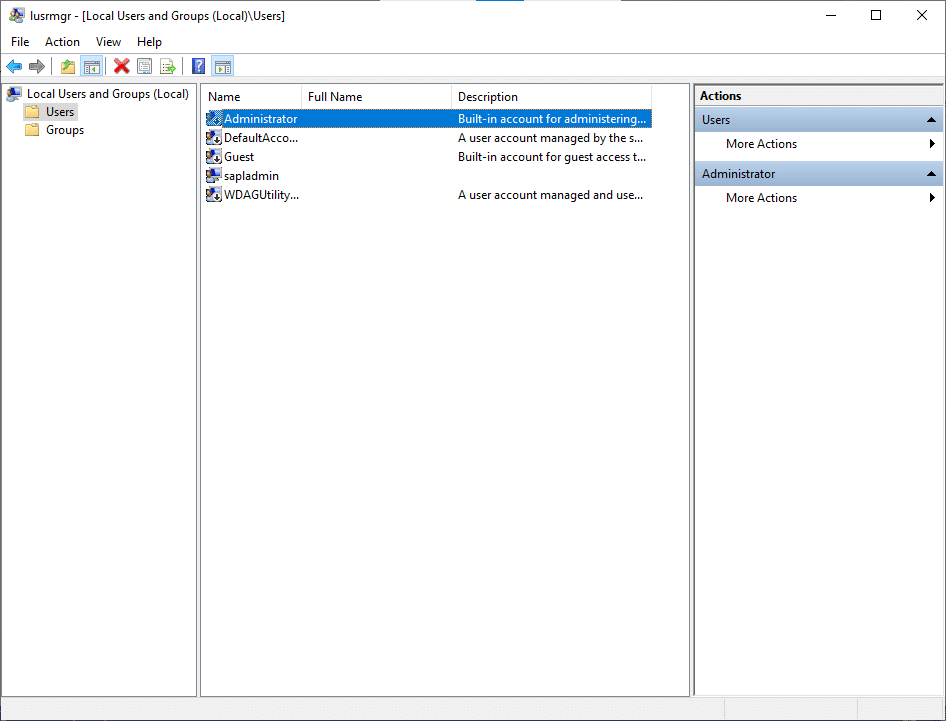Select the Groups folder in the tree
The height and width of the screenshot is (721, 946).
pos(62,129)
